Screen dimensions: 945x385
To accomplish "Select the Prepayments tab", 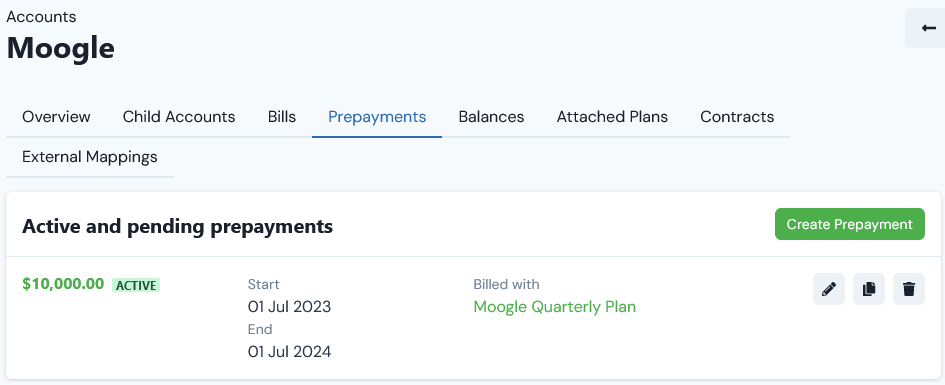I will (x=377, y=116).
